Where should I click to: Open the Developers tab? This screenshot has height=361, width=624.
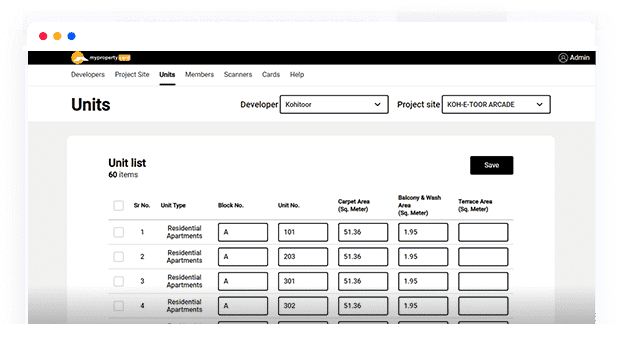coord(88,74)
